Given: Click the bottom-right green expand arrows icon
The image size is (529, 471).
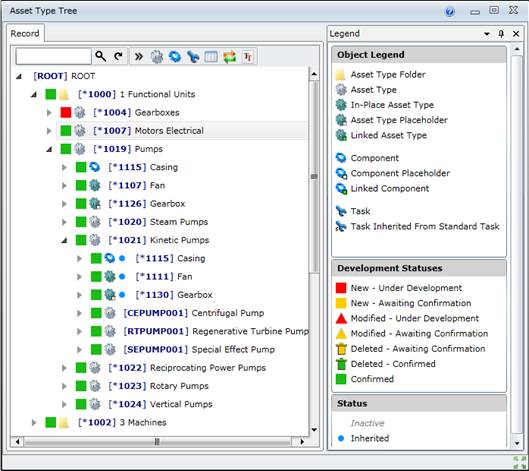Looking at the screenshot, I should tap(520, 463).
